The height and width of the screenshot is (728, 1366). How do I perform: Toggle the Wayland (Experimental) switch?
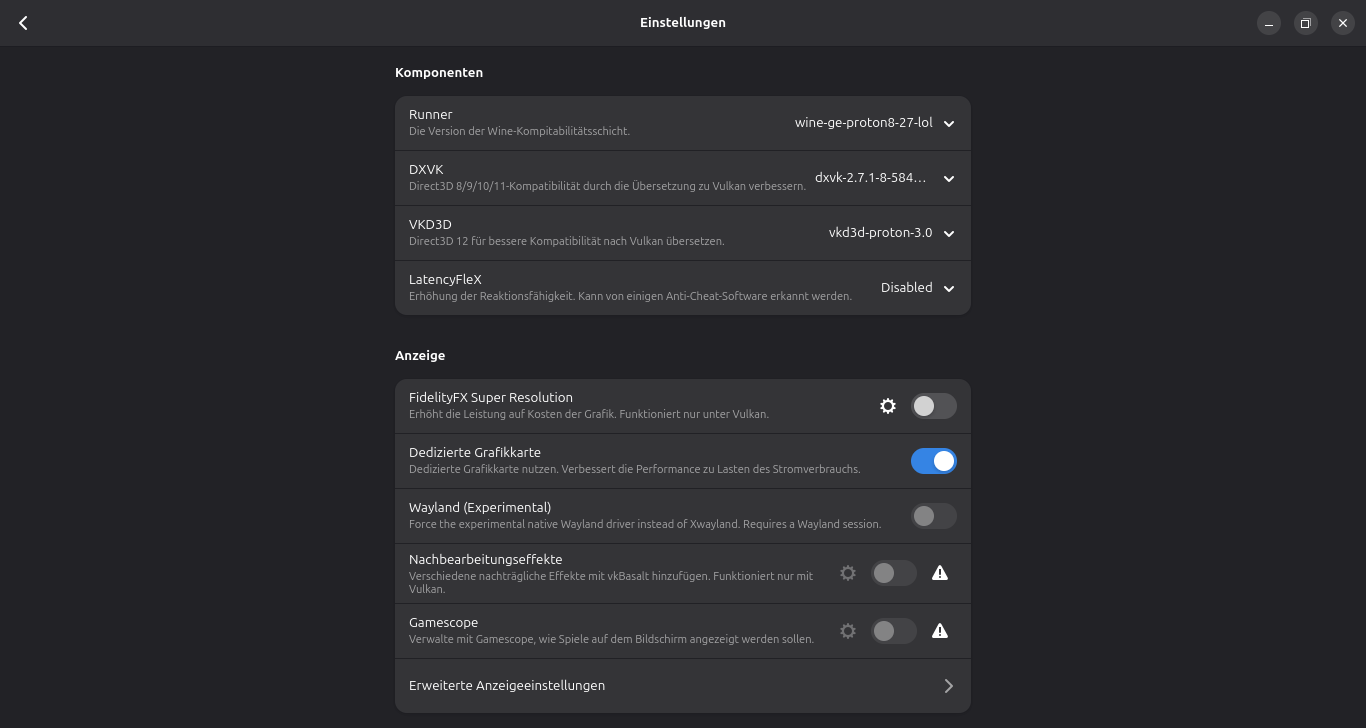coord(933,516)
